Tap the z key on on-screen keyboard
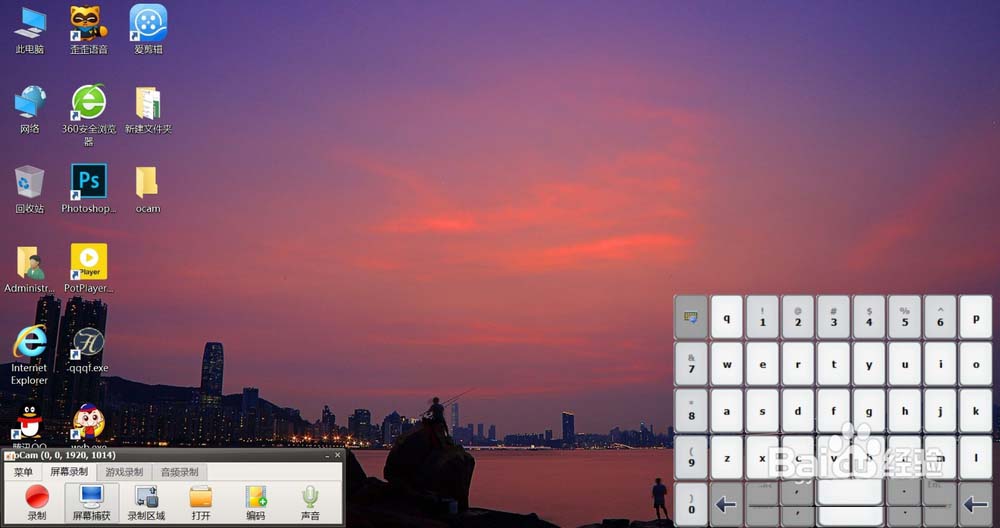1000x528 pixels. point(726,458)
